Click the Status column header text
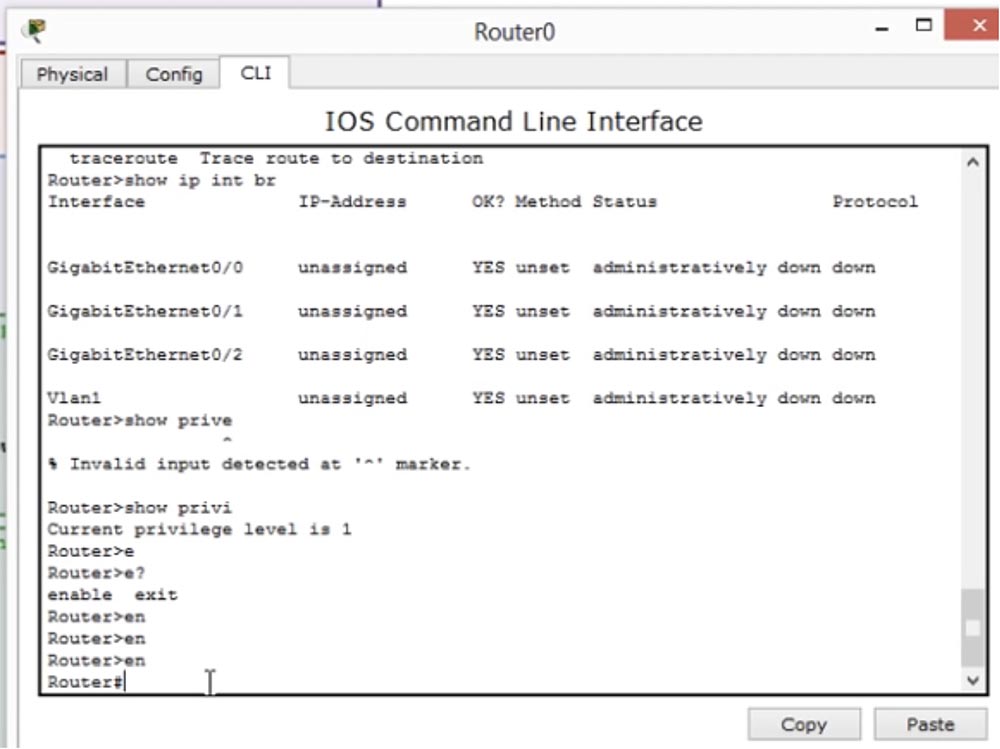The image size is (1000, 749). point(624,202)
